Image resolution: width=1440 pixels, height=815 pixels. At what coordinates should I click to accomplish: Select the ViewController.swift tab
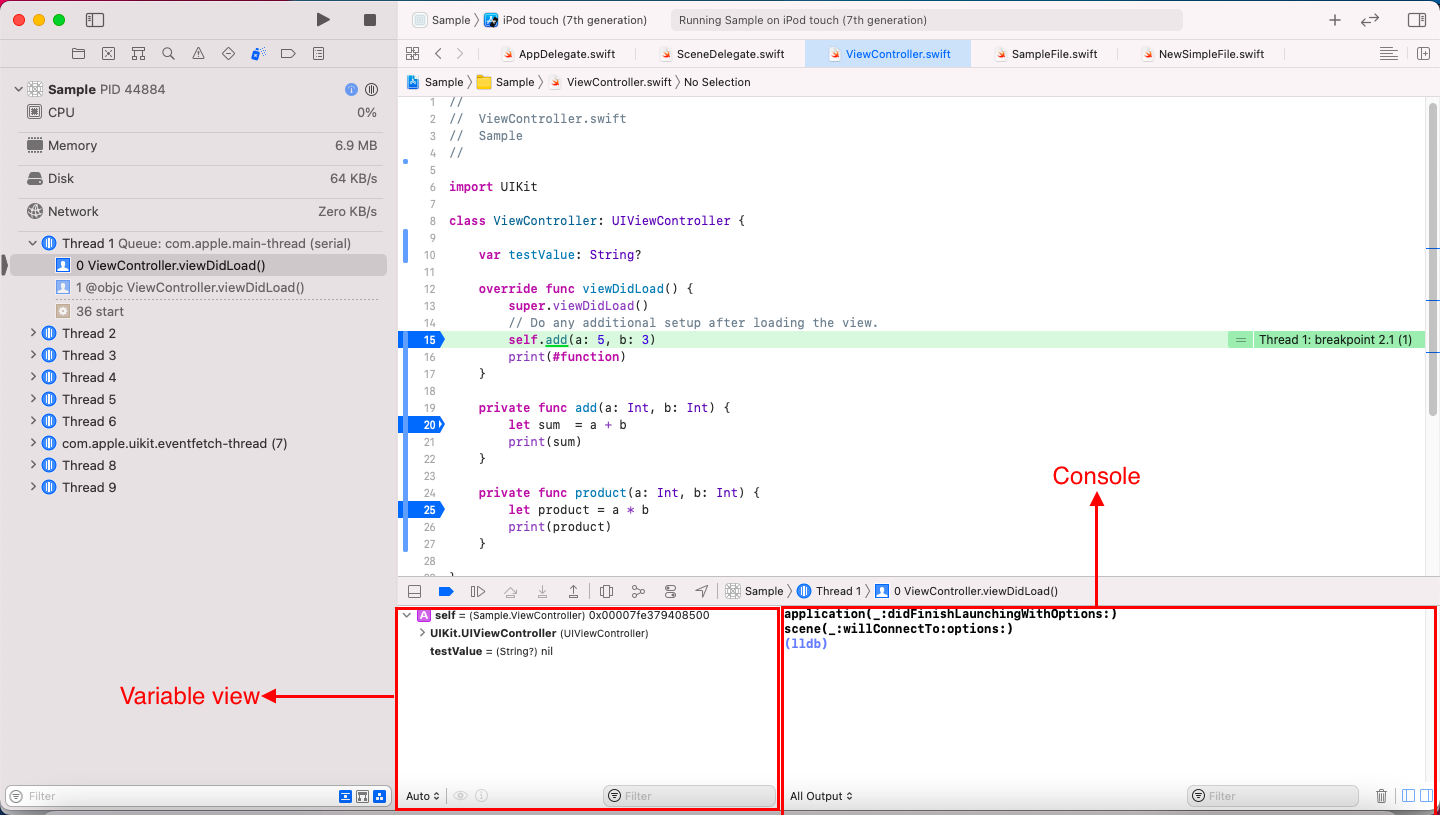pos(888,54)
